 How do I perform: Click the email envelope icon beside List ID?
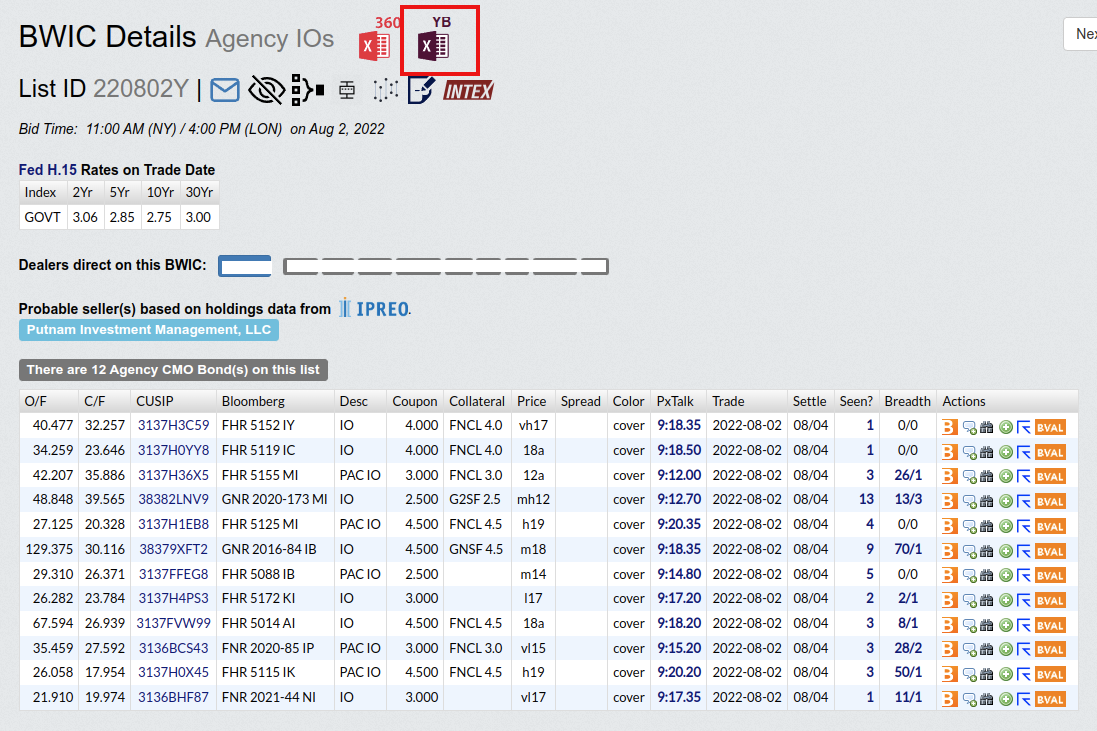point(225,90)
